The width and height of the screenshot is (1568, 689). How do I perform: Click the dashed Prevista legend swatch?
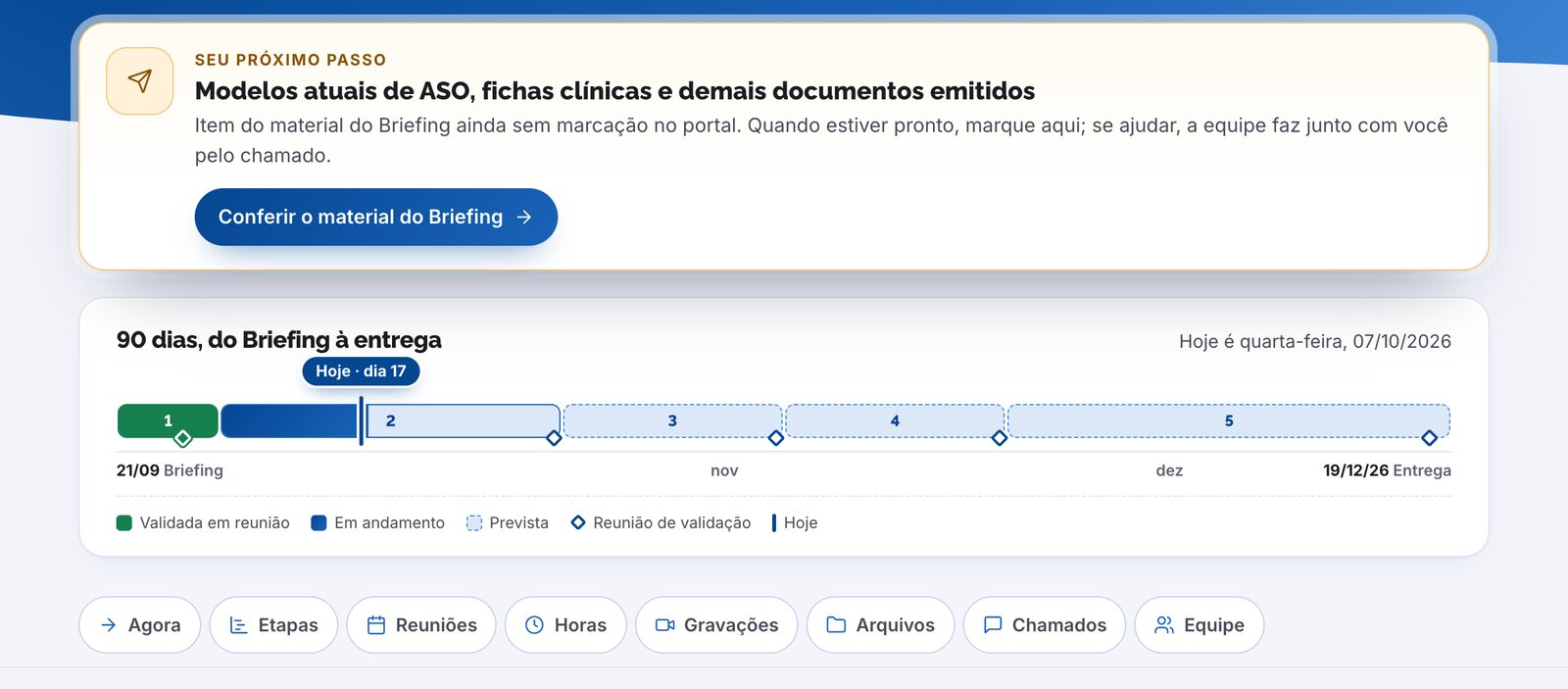474,523
